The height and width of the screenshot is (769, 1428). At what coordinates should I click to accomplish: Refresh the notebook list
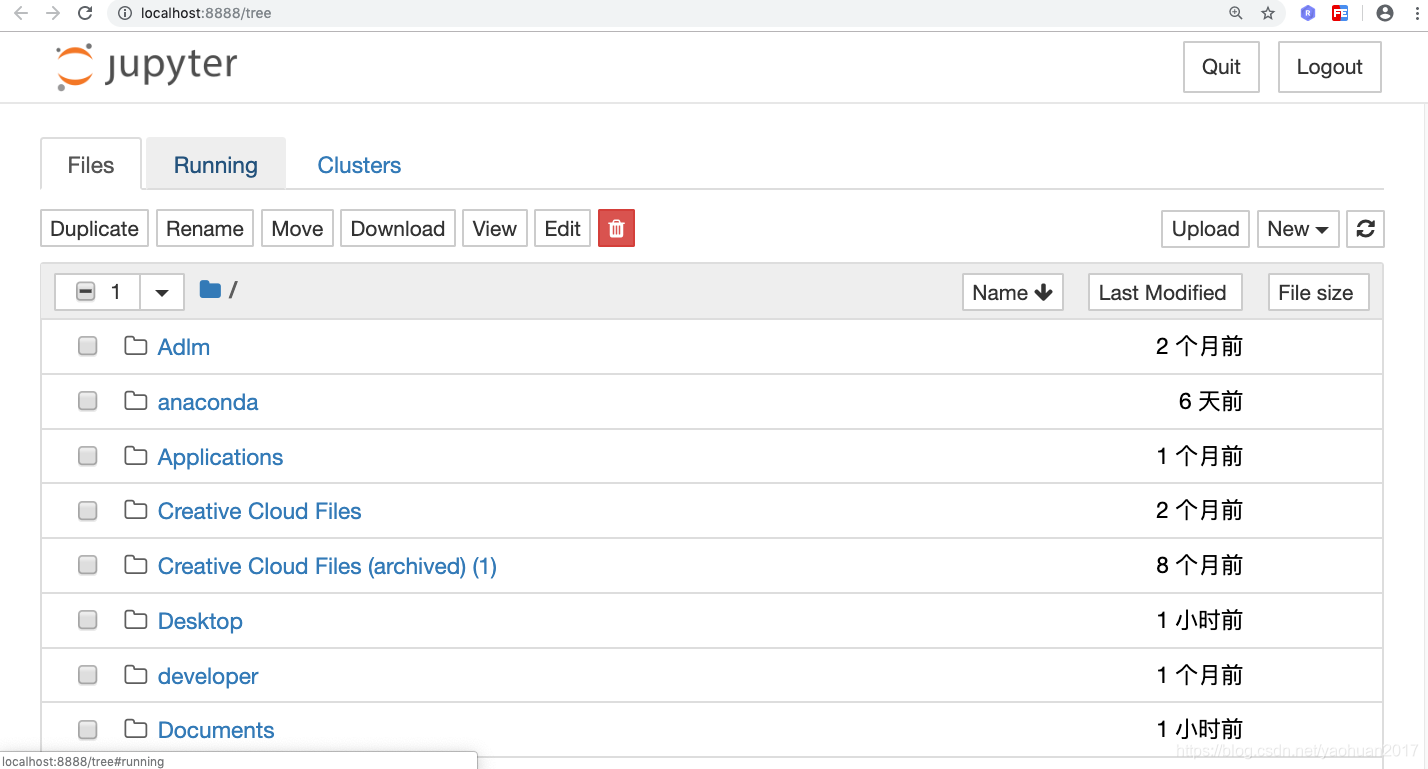[x=1365, y=229]
